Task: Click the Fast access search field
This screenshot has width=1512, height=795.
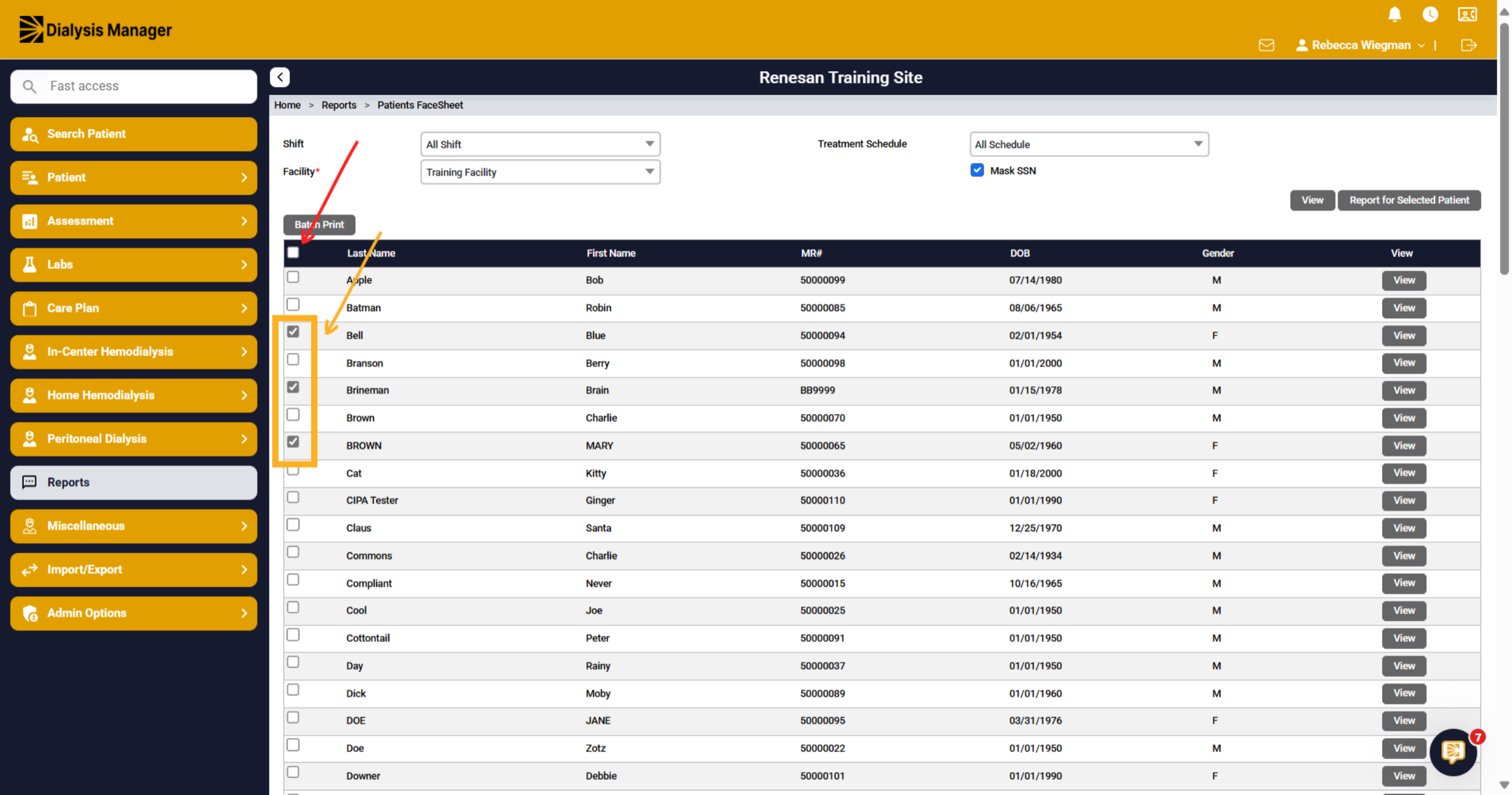Action: (x=134, y=86)
